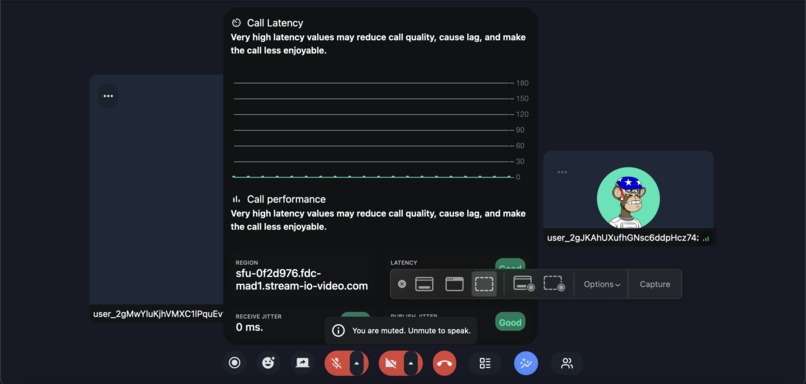Unmute the microphone
This screenshot has width=806, height=384.
tap(337, 364)
